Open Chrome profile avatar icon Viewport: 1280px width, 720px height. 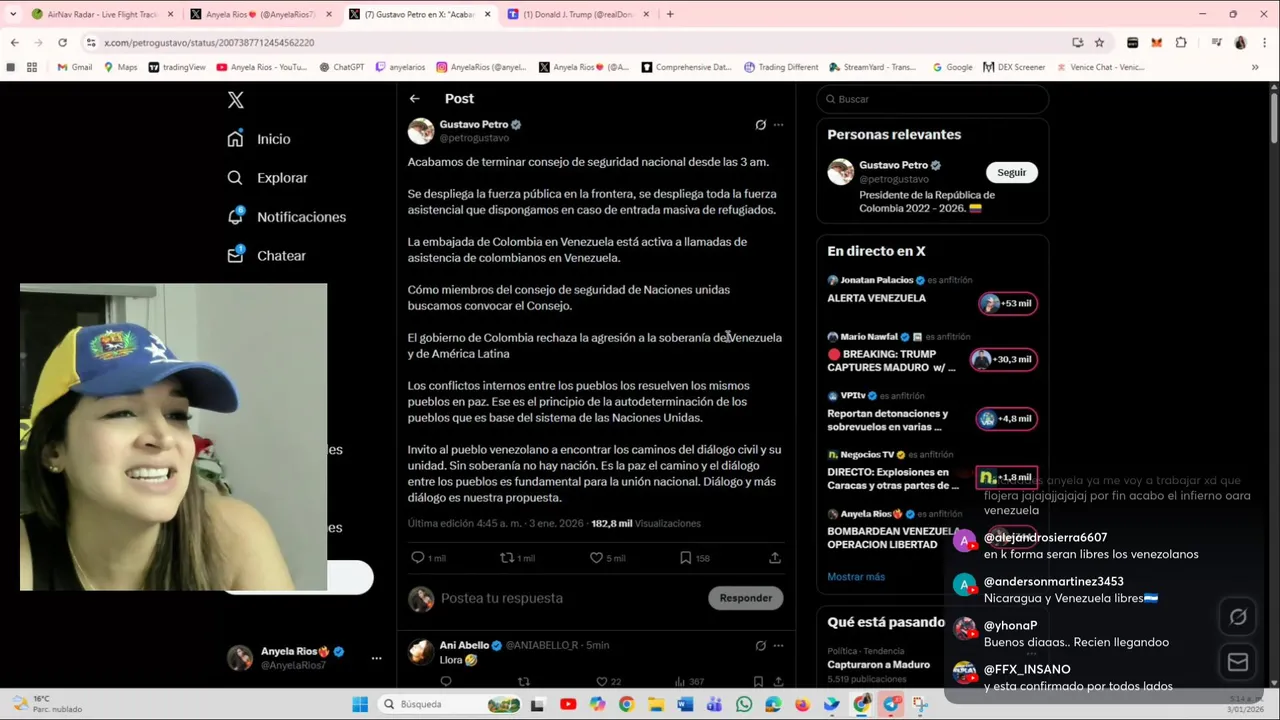1240,42
